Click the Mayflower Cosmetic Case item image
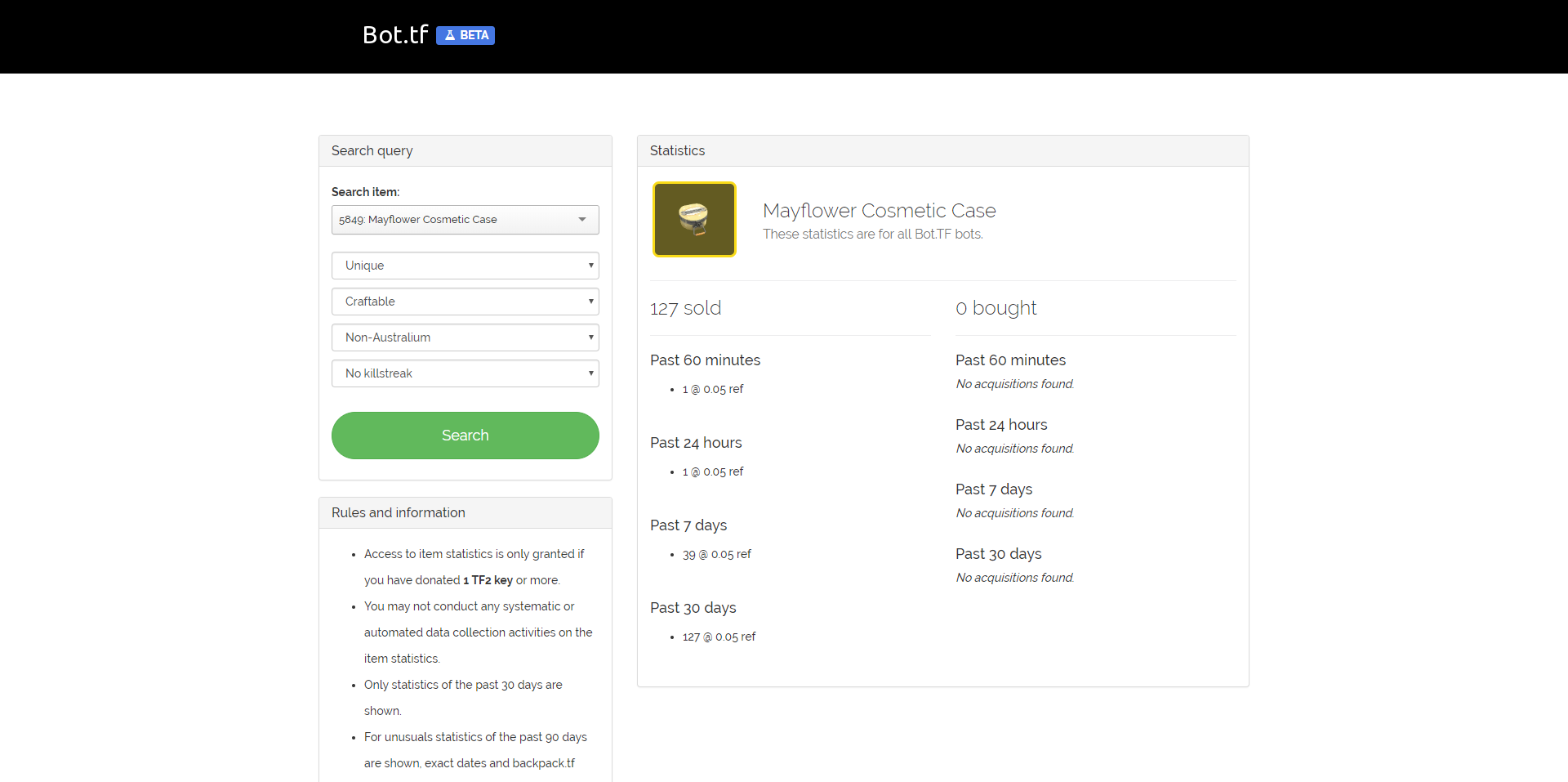The width and height of the screenshot is (1568, 782). coord(695,220)
